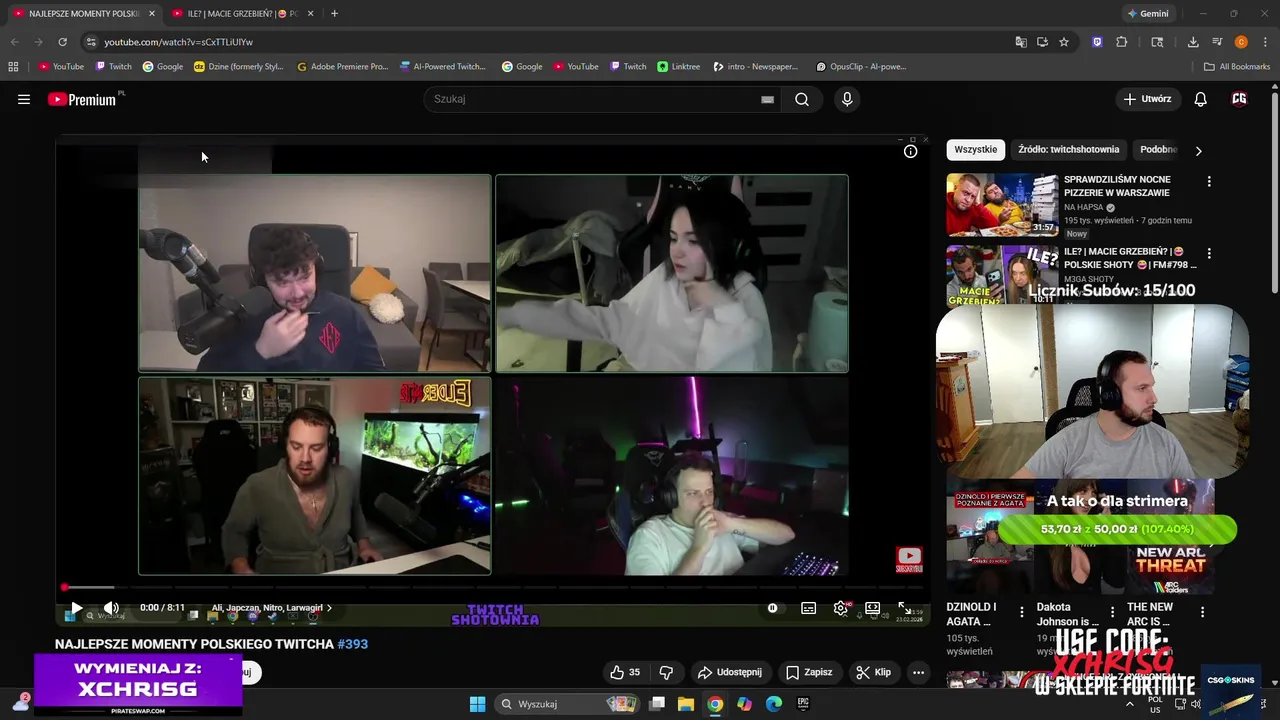Open the CG channel avatar menu
Screen dimensions: 1280x720
click(x=1239, y=99)
